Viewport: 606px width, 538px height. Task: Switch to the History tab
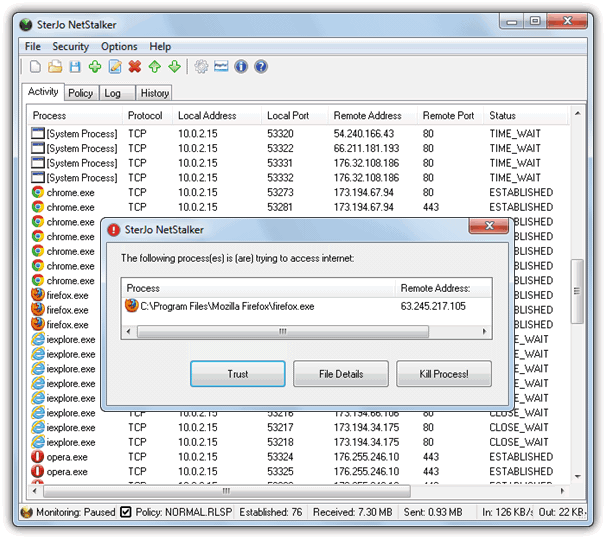click(154, 93)
